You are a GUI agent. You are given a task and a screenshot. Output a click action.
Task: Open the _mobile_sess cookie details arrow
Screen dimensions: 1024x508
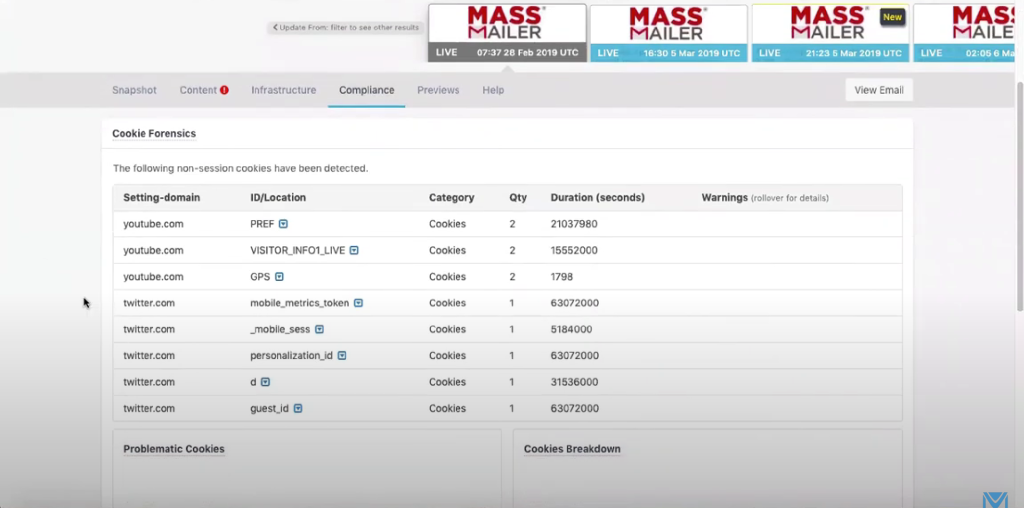coord(319,330)
